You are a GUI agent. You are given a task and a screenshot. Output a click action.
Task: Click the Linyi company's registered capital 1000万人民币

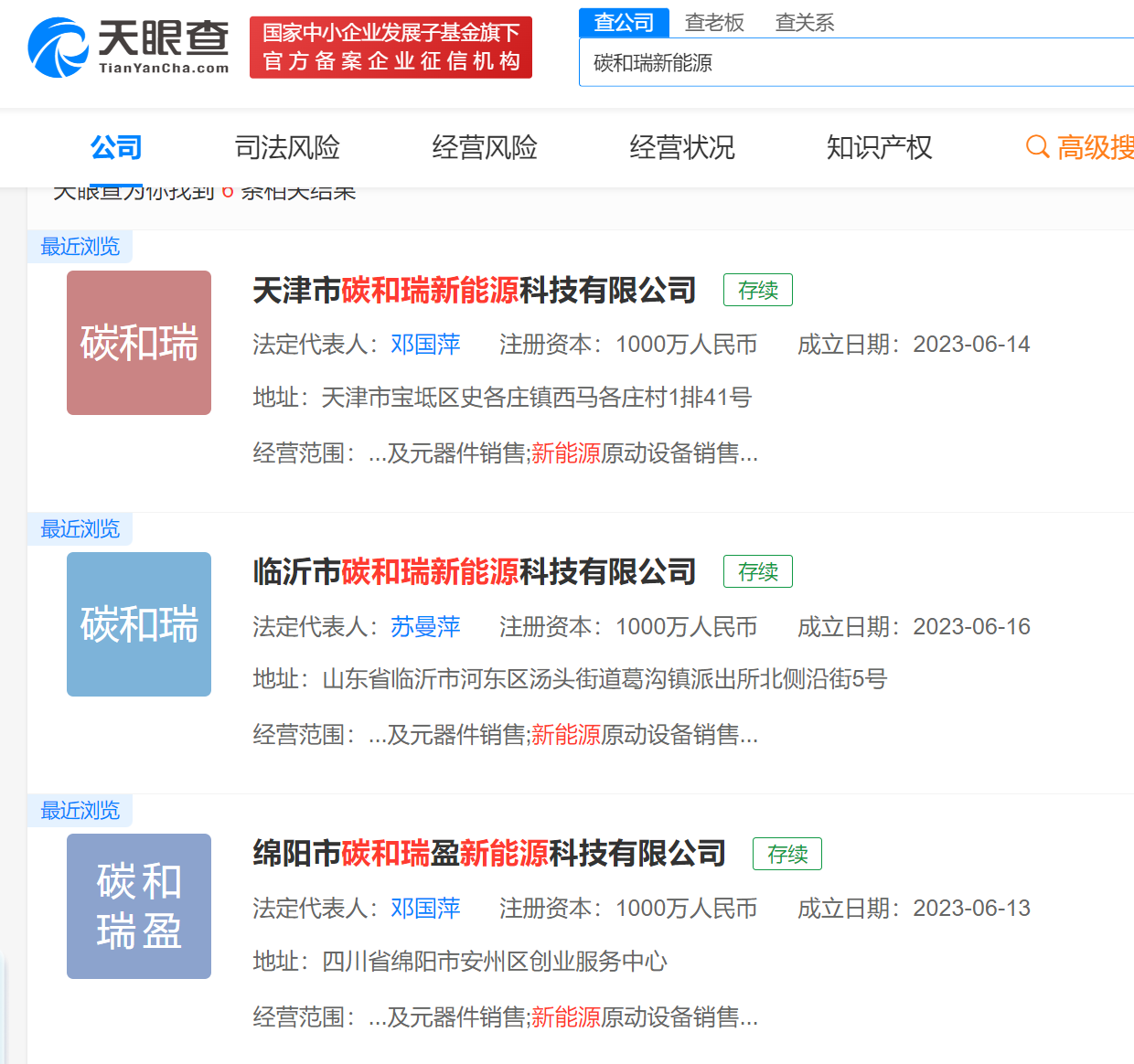pyautogui.click(x=686, y=626)
